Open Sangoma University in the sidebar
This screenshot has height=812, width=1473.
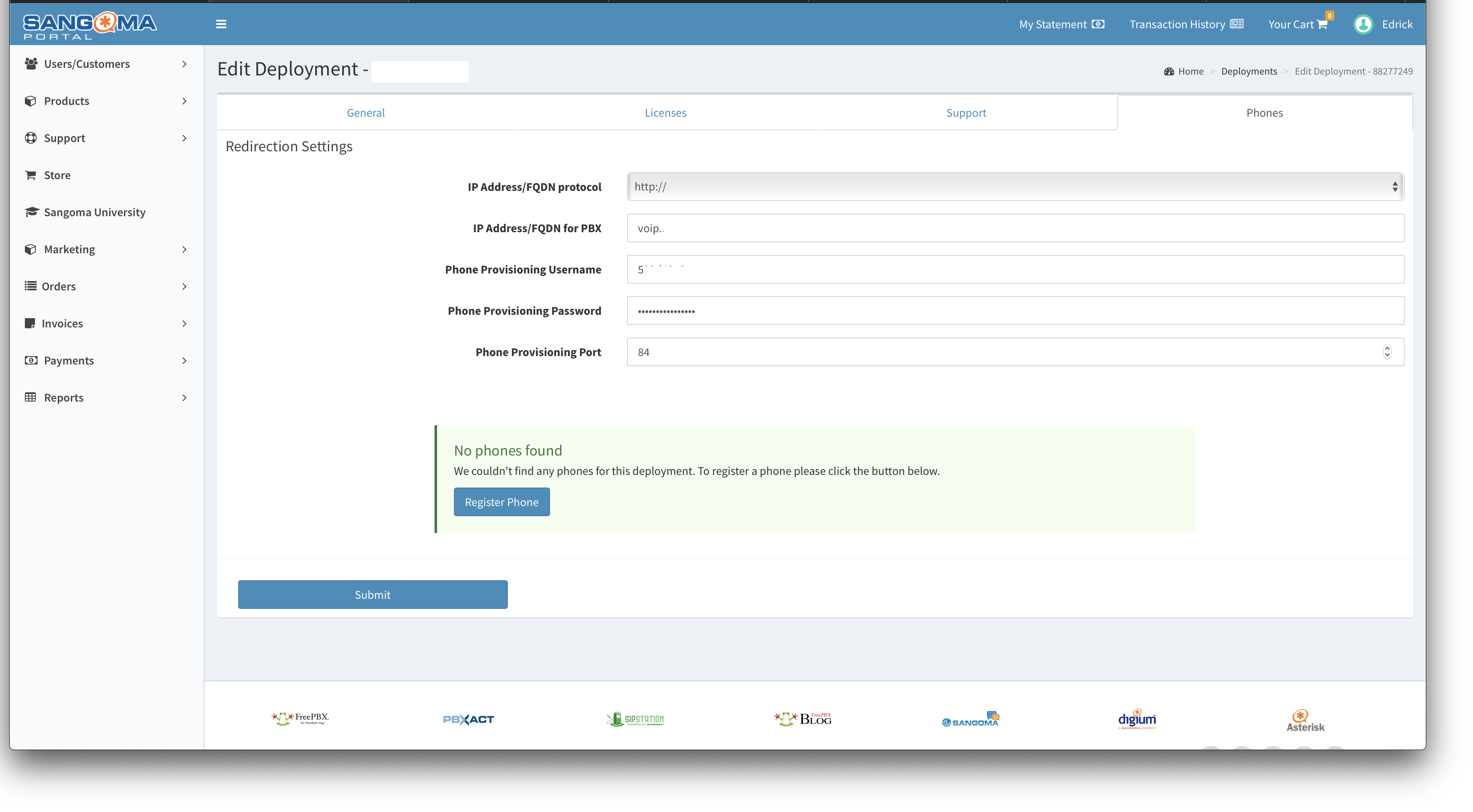click(95, 212)
